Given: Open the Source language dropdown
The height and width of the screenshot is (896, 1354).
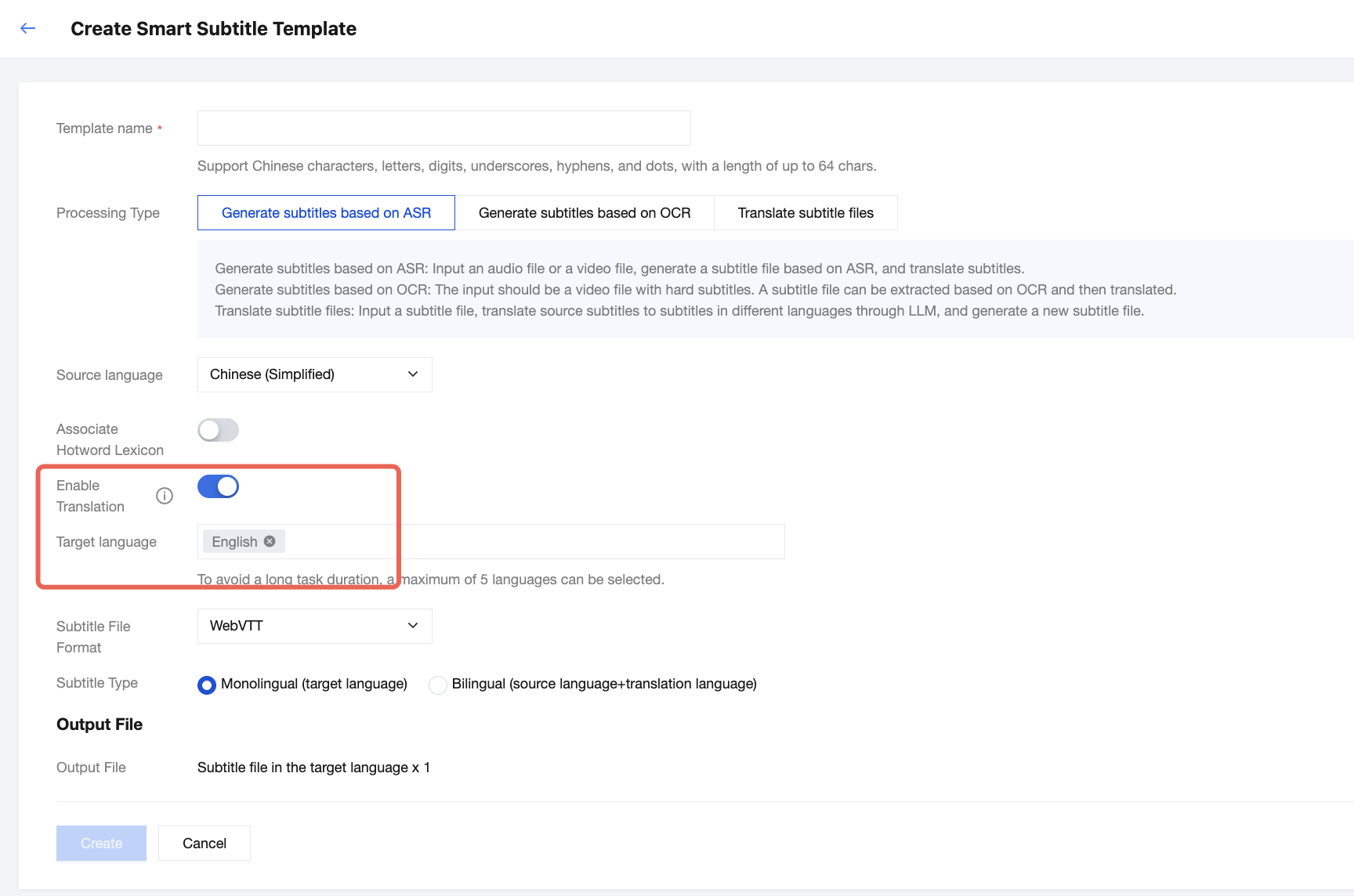Looking at the screenshot, I should pyautogui.click(x=314, y=374).
